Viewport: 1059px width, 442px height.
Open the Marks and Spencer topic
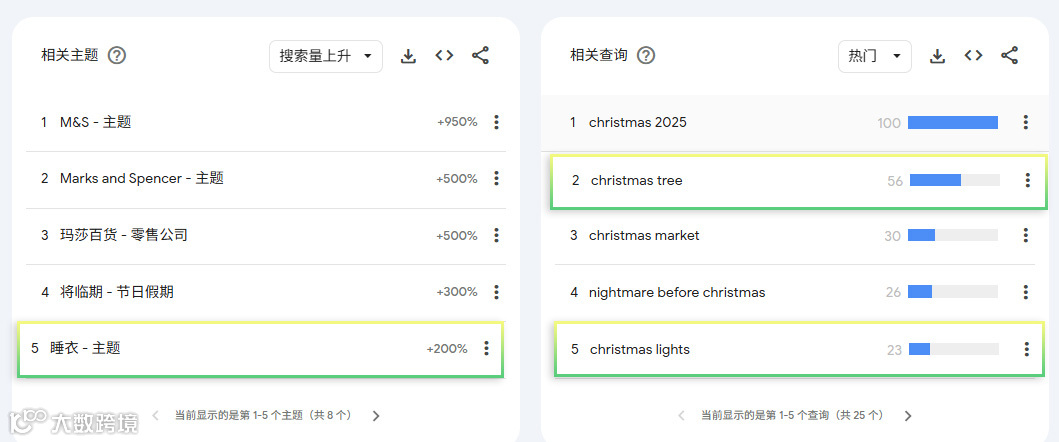pyautogui.click(x=142, y=179)
